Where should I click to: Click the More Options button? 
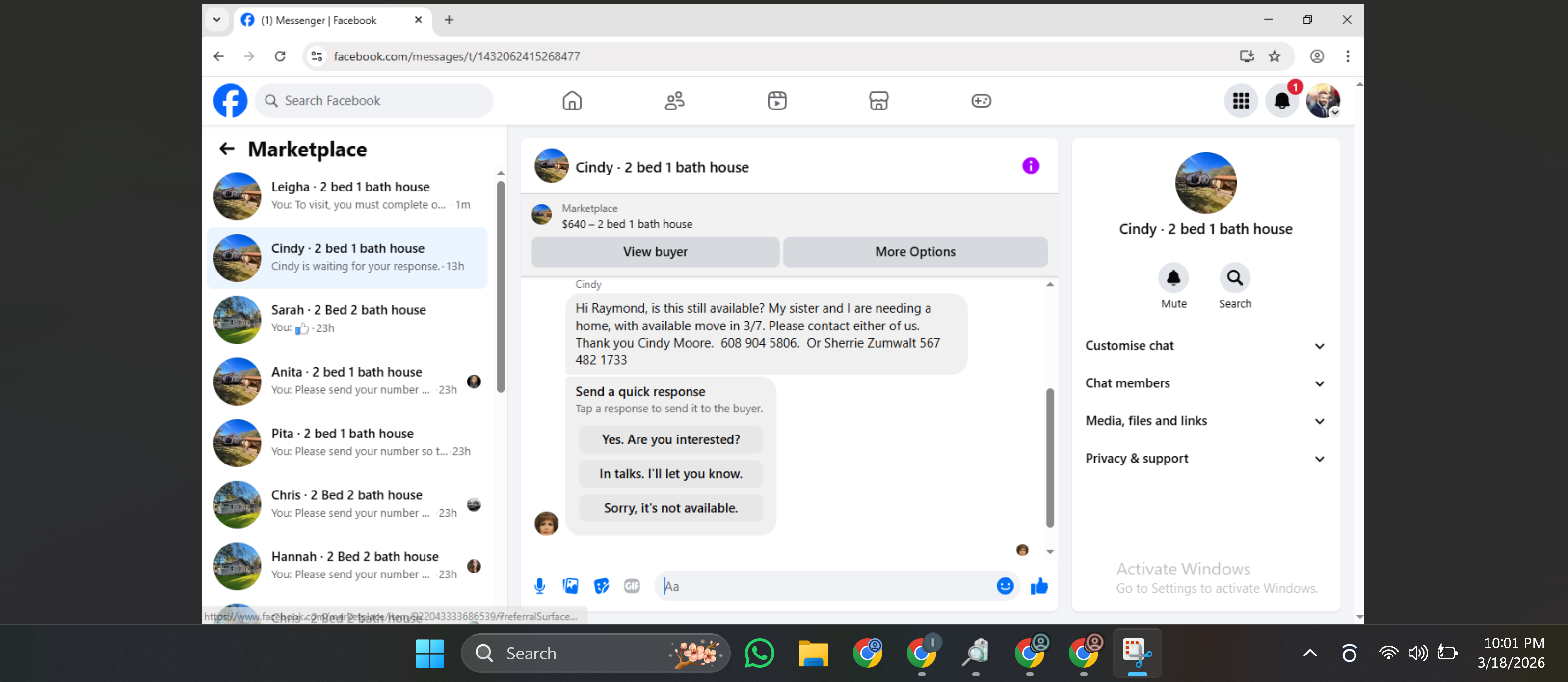click(x=915, y=251)
